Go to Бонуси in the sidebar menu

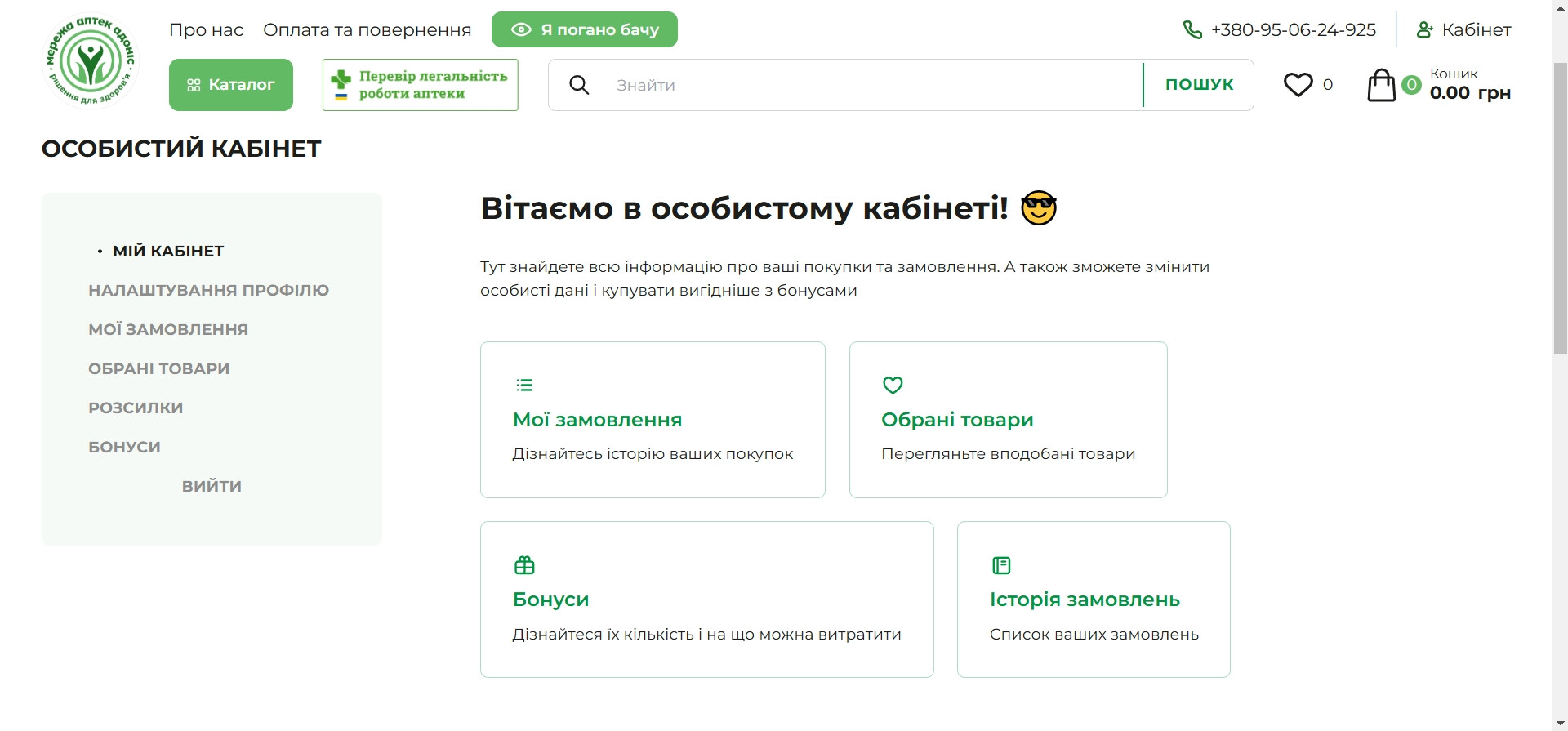coord(124,447)
